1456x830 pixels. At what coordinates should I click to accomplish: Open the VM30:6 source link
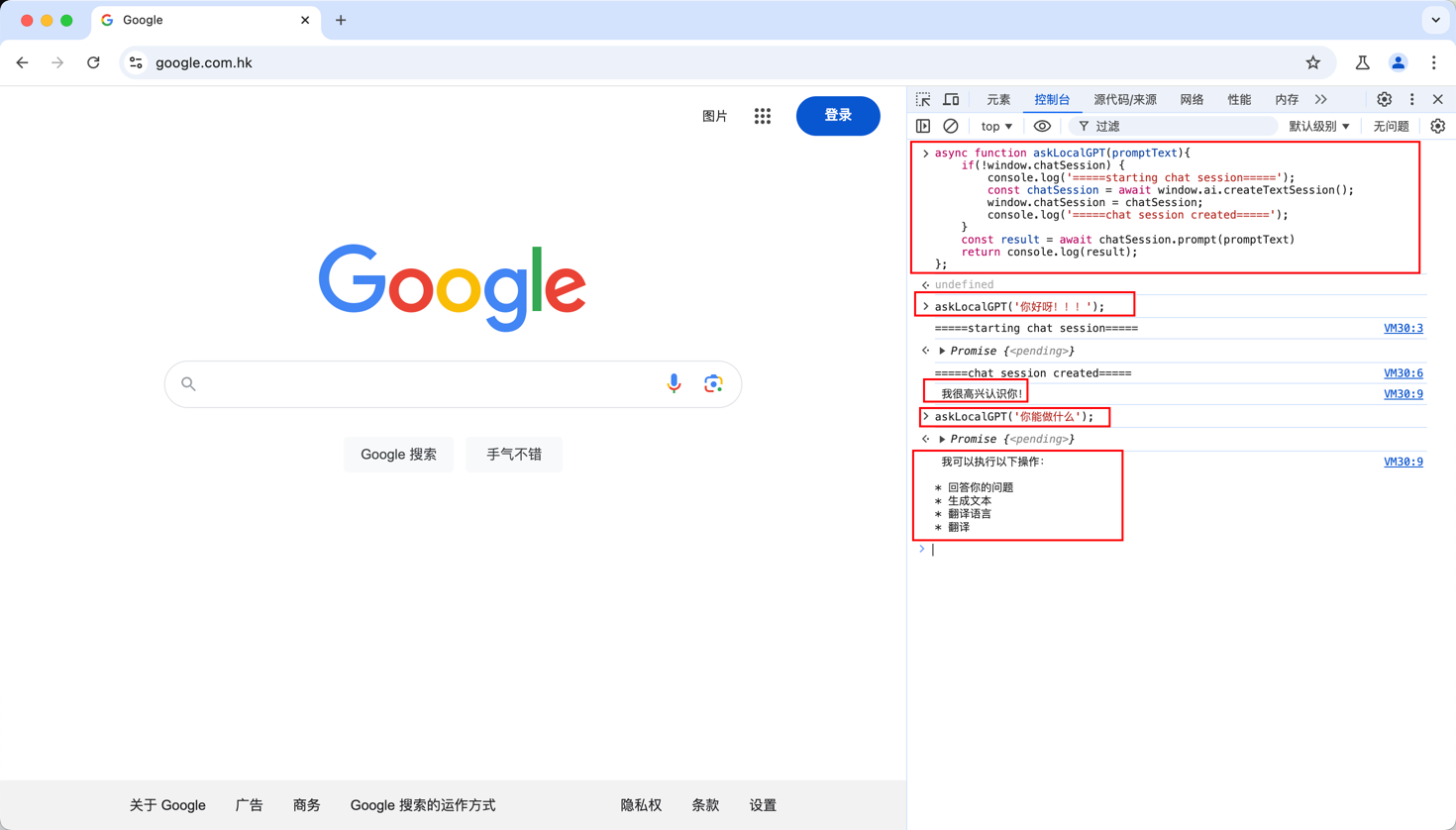tap(1404, 373)
